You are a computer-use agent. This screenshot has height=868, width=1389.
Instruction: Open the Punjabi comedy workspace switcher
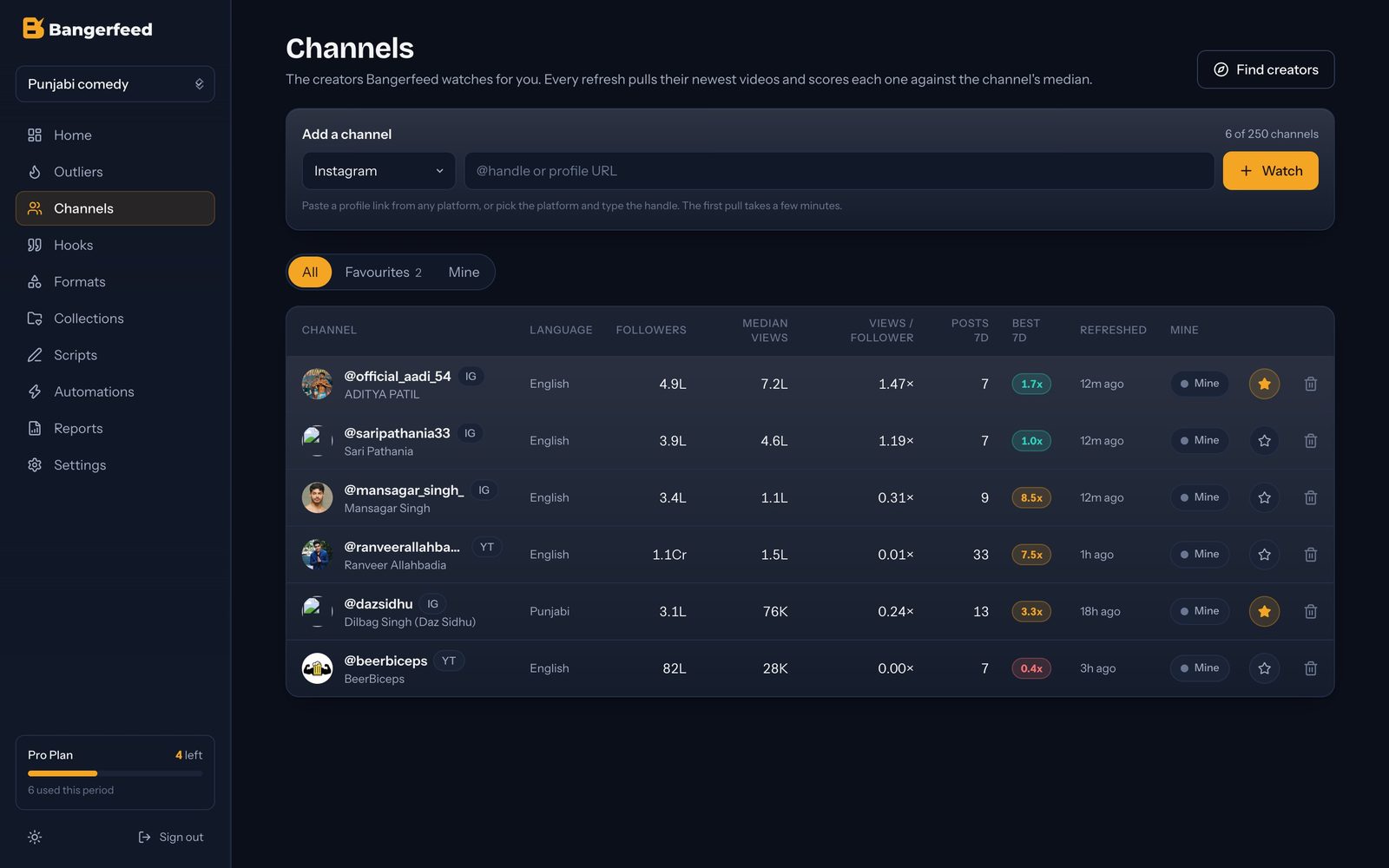[x=115, y=84]
